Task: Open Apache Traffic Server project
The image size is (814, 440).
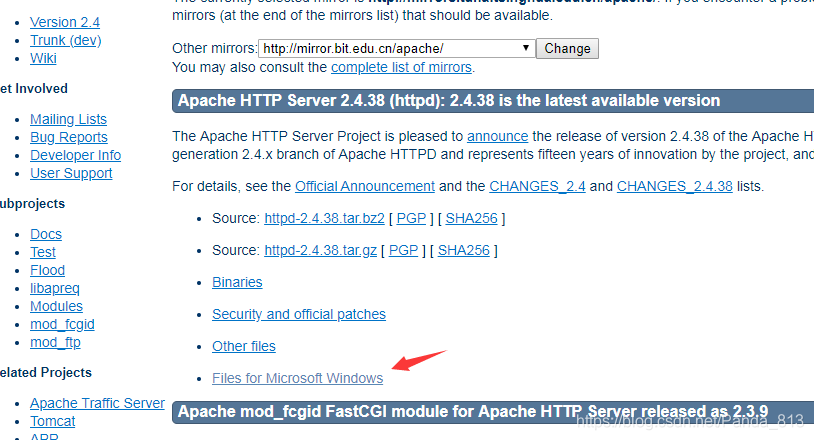Action: click(97, 403)
